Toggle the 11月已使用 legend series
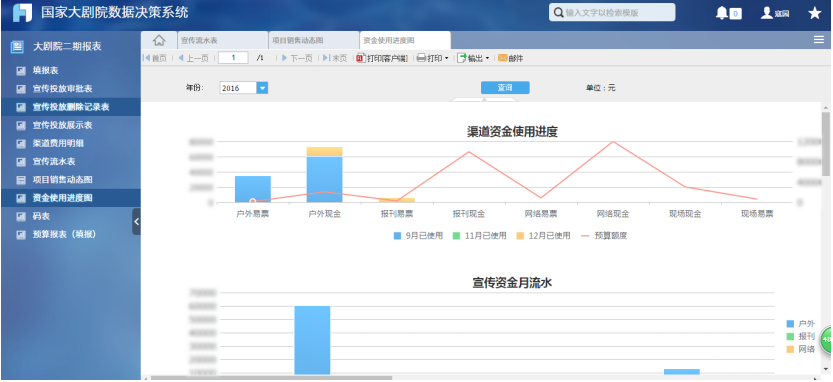Image resolution: width=833 pixels, height=382 pixels. click(480, 236)
